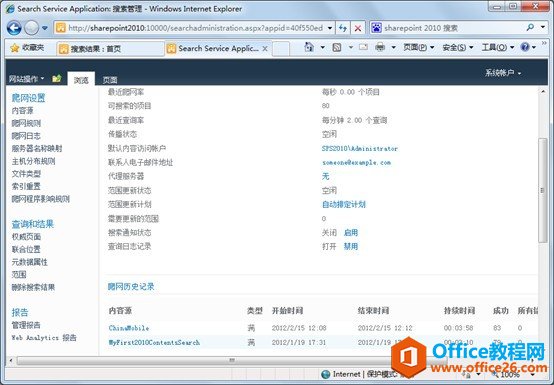Click the Print icon
Screen dimensions: 554x385
click(380, 47)
